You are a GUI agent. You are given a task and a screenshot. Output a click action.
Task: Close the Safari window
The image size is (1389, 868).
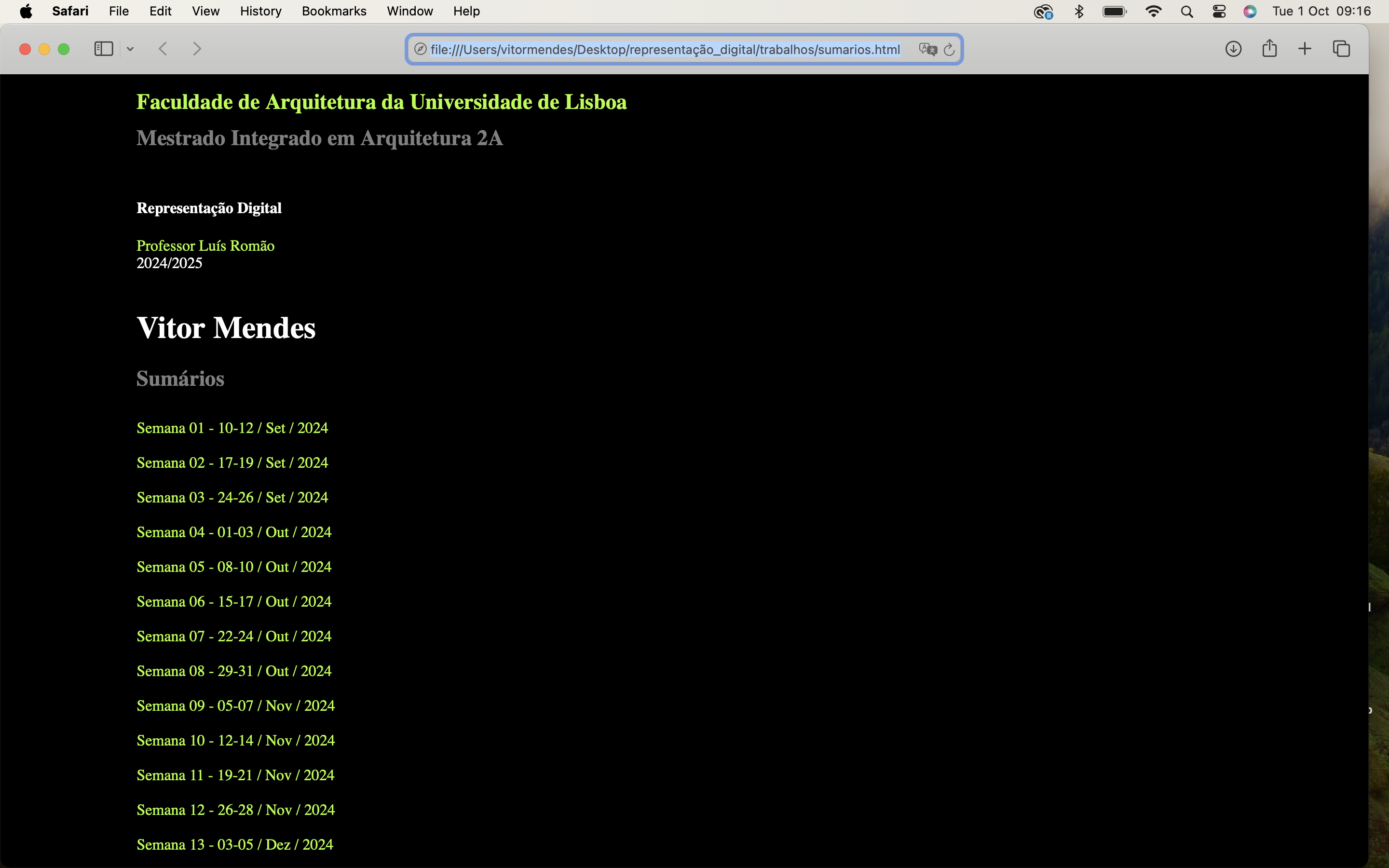click(25, 49)
